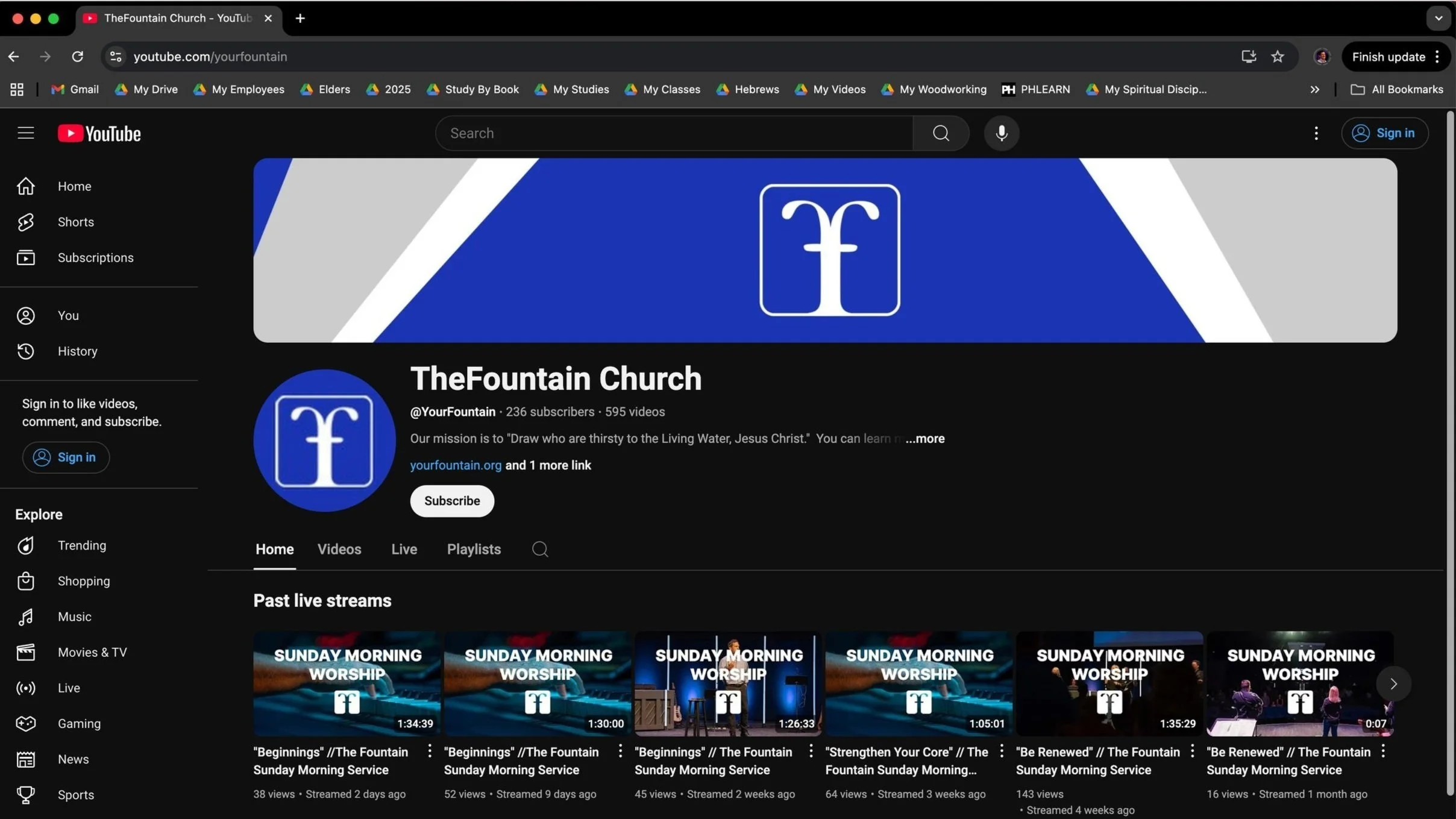This screenshot has height=819, width=1456.
Task: Open the YouTube hamburger guide menu
Action: [25, 133]
